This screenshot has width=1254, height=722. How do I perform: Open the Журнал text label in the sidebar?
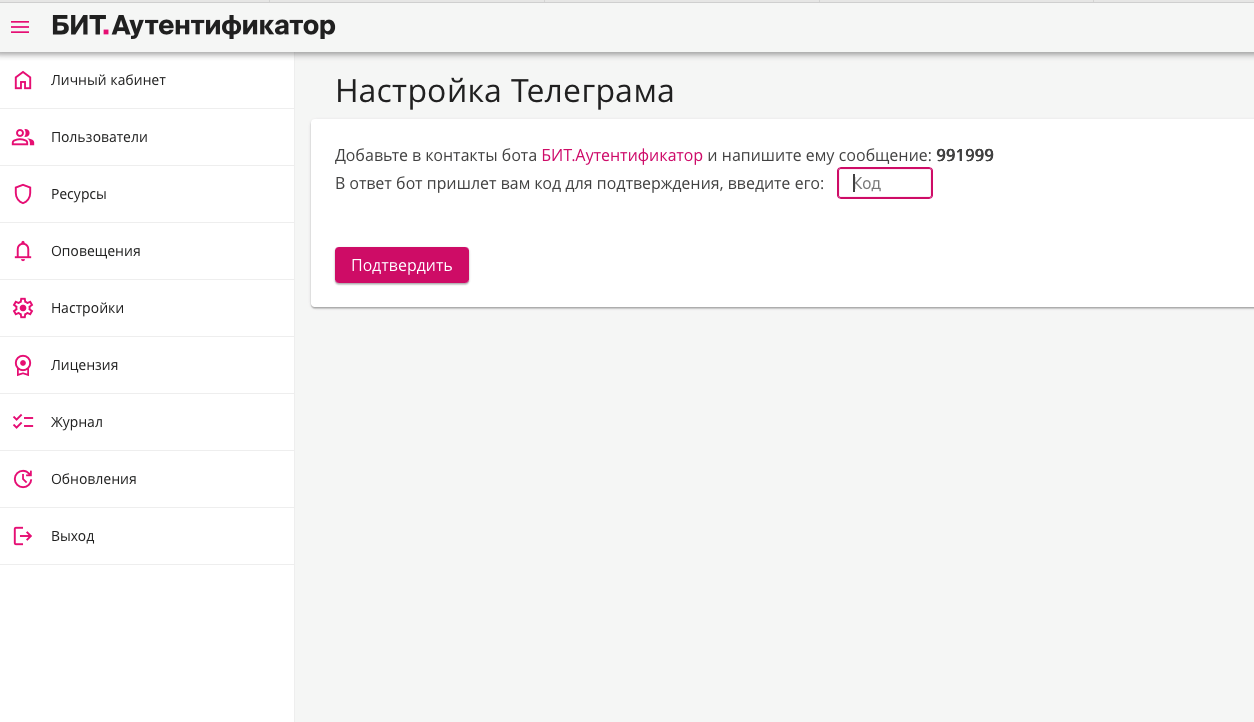tap(77, 422)
